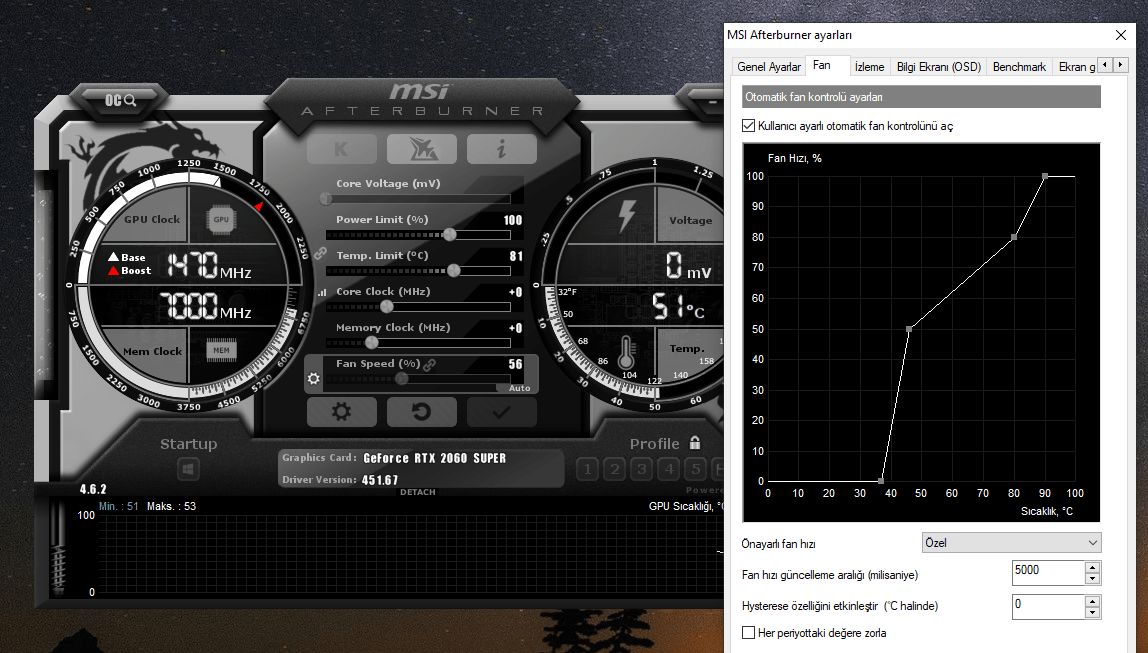Increase hysteresis value stepper

click(1092, 601)
